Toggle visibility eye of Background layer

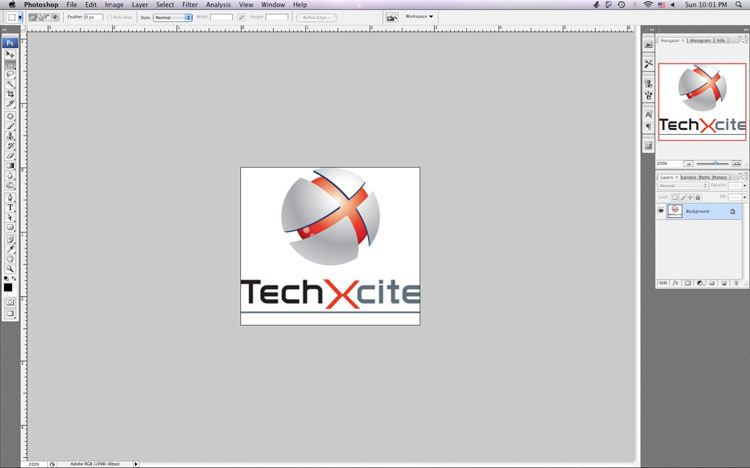pyautogui.click(x=661, y=211)
